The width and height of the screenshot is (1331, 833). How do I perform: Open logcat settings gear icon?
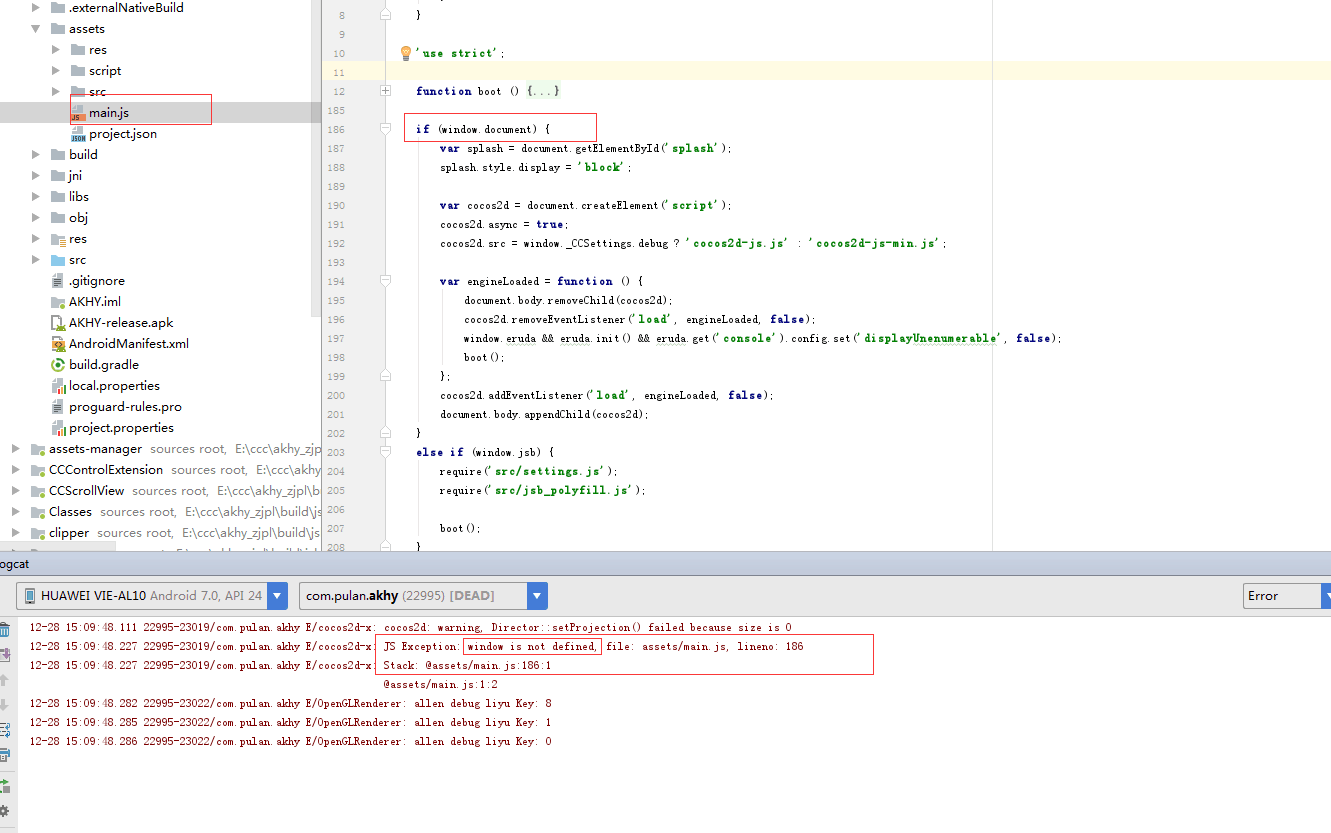4,811
